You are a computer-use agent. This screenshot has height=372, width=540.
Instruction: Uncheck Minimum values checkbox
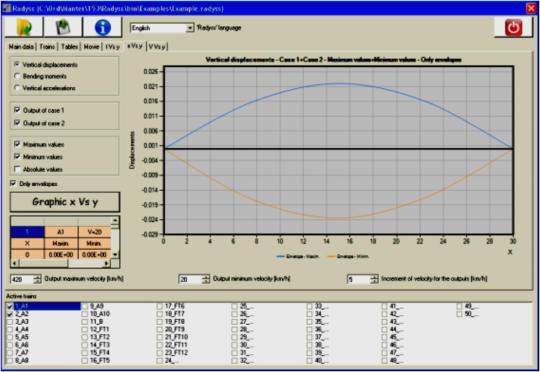[x=17, y=157]
